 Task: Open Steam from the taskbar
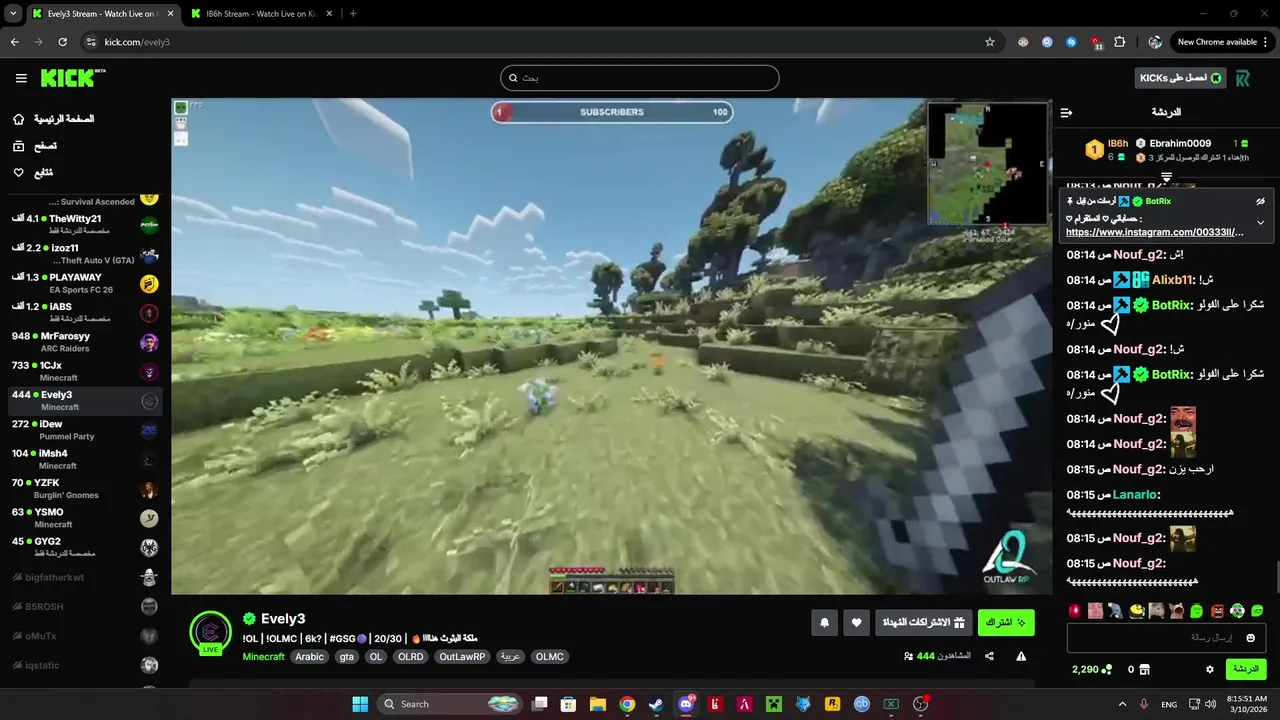(x=656, y=704)
